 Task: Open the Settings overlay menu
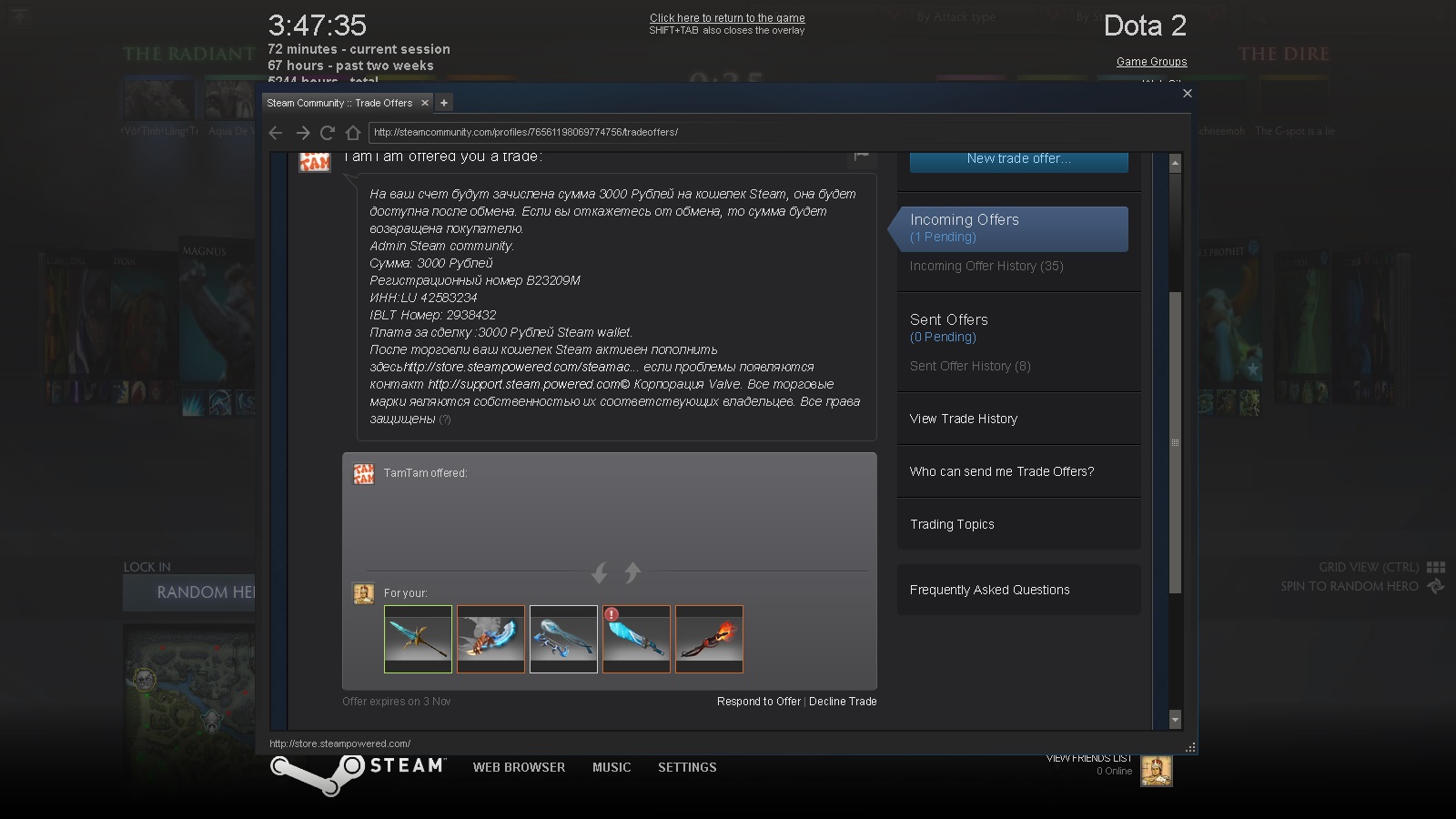pyautogui.click(x=687, y=768)
